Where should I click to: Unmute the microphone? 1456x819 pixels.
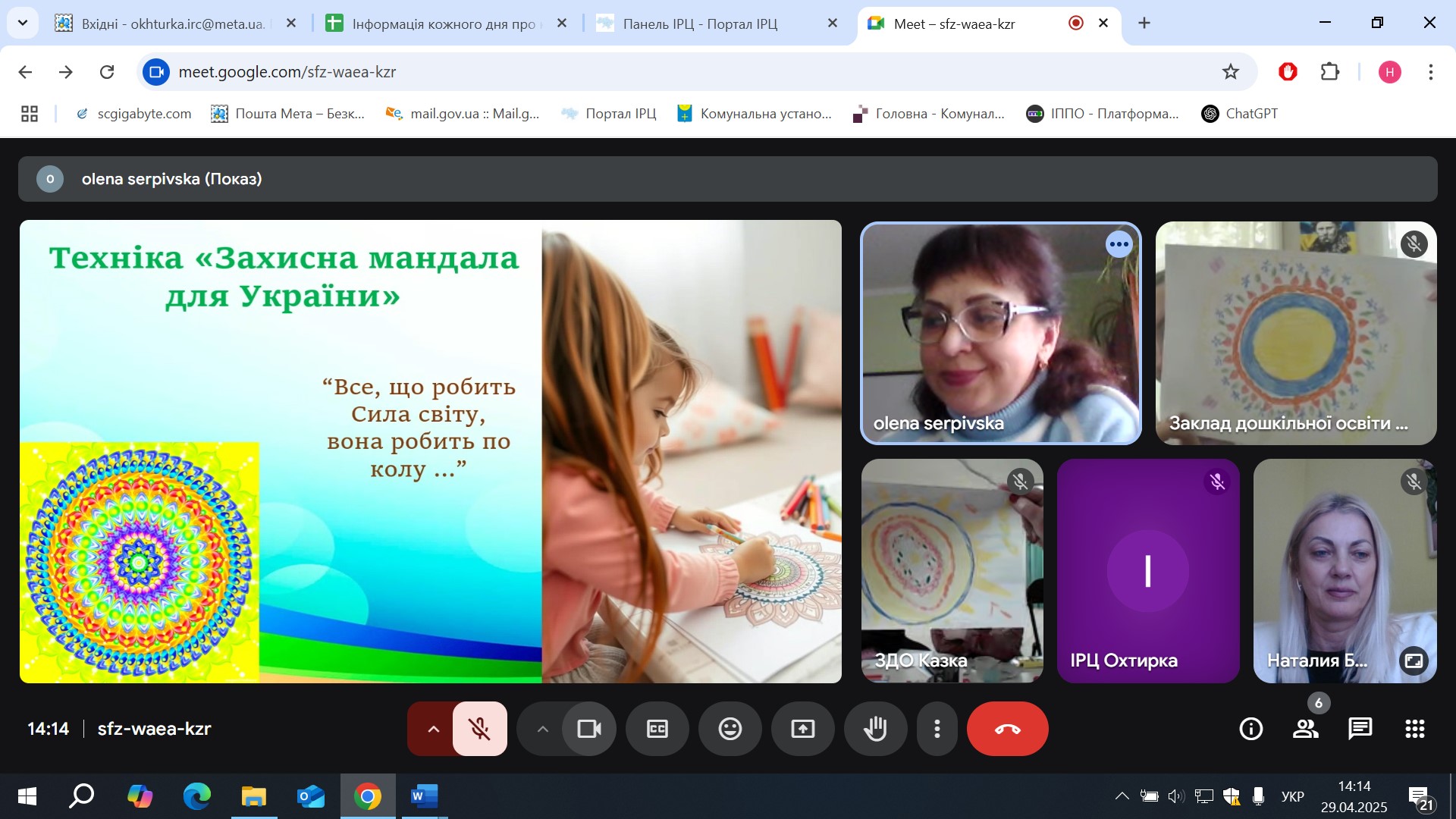point(479,729)
